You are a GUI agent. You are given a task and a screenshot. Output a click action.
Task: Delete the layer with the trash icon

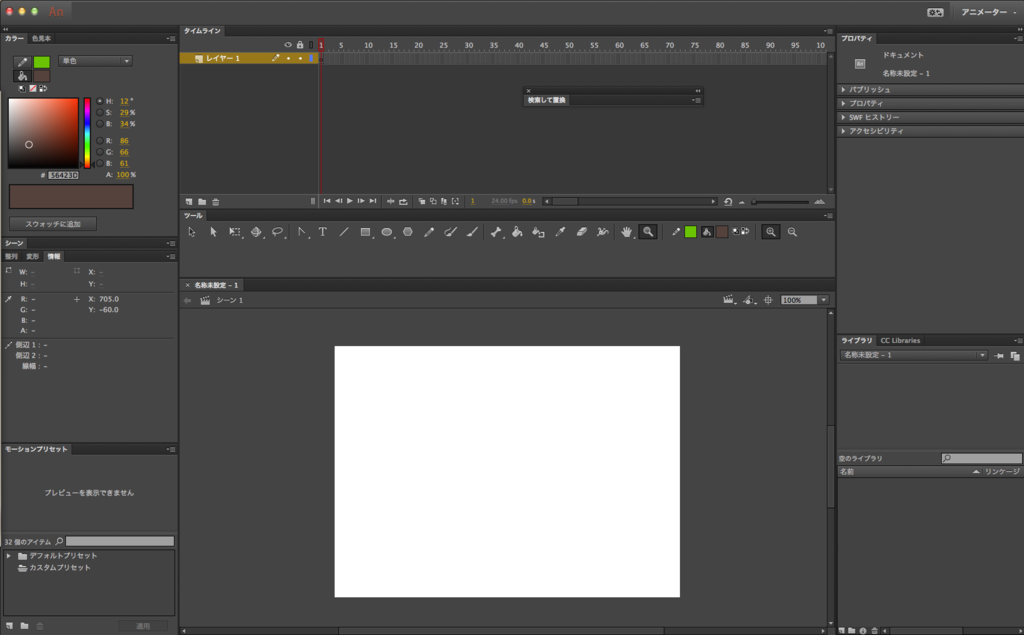(x=216, y=202)
